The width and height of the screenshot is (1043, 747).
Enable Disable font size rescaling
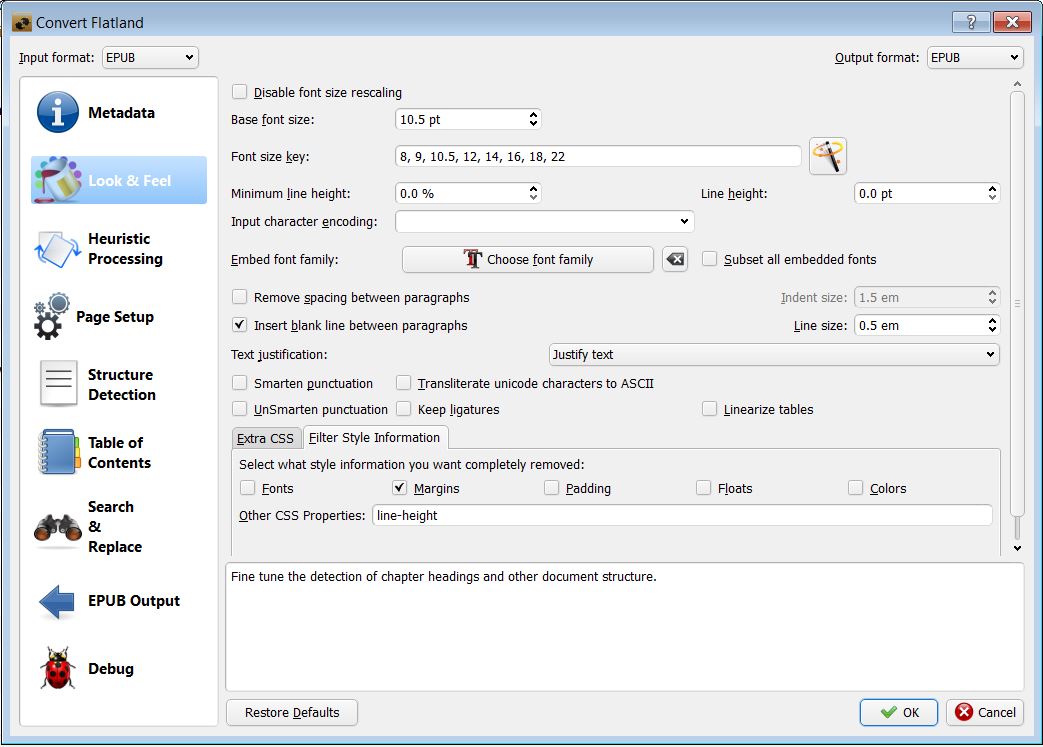(x=239, y=92)
